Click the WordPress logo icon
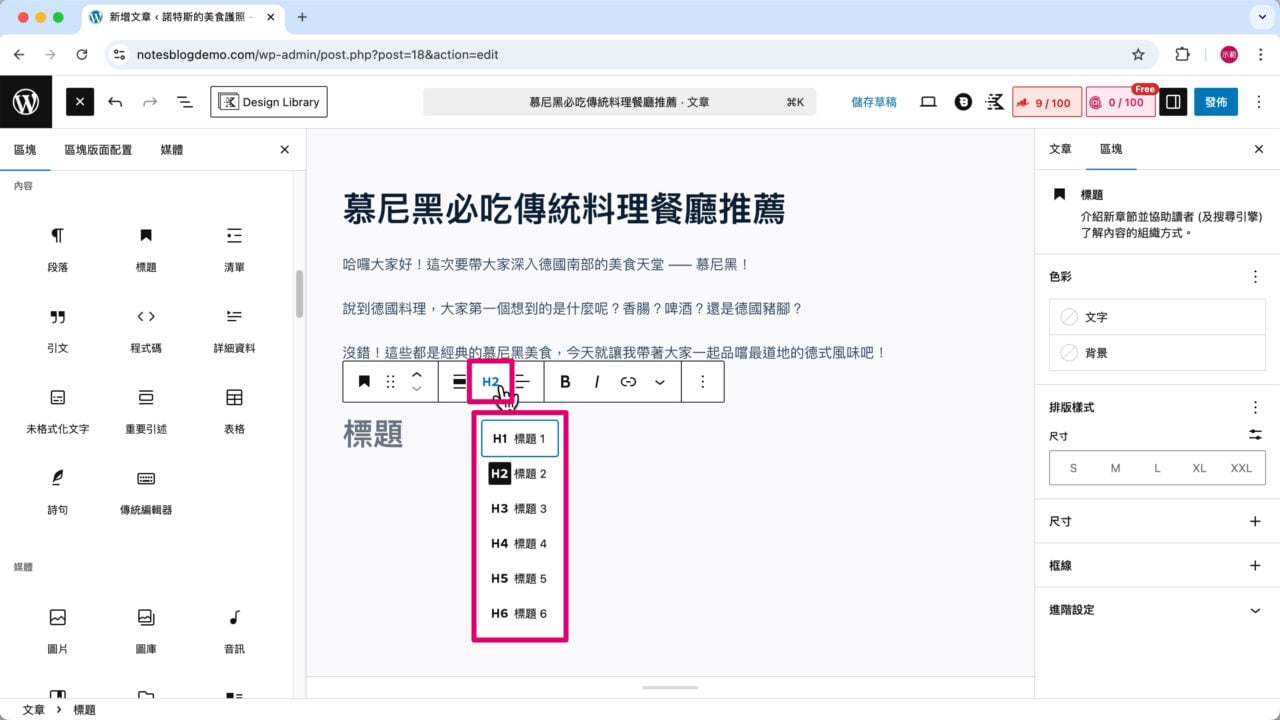 point(26,101)
